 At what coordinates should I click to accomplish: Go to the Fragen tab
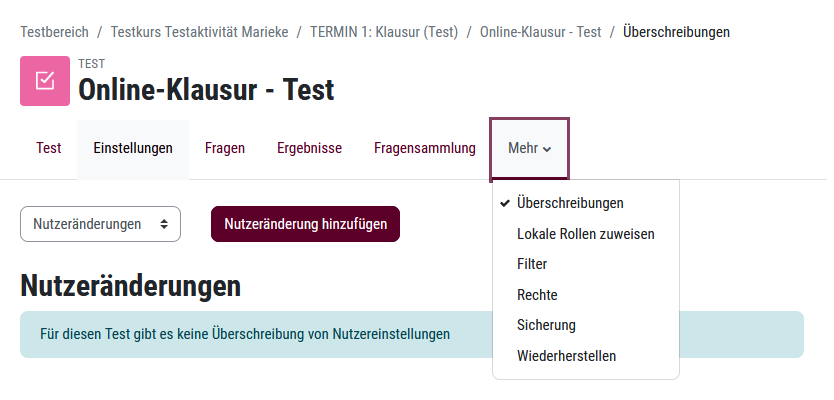[x=225, y=148]
